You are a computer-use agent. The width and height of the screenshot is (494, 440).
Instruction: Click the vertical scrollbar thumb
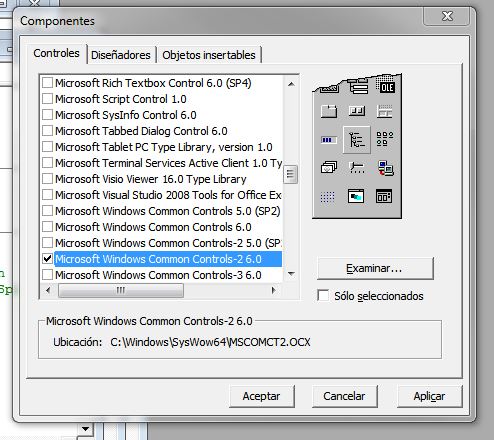coord(290,174)
